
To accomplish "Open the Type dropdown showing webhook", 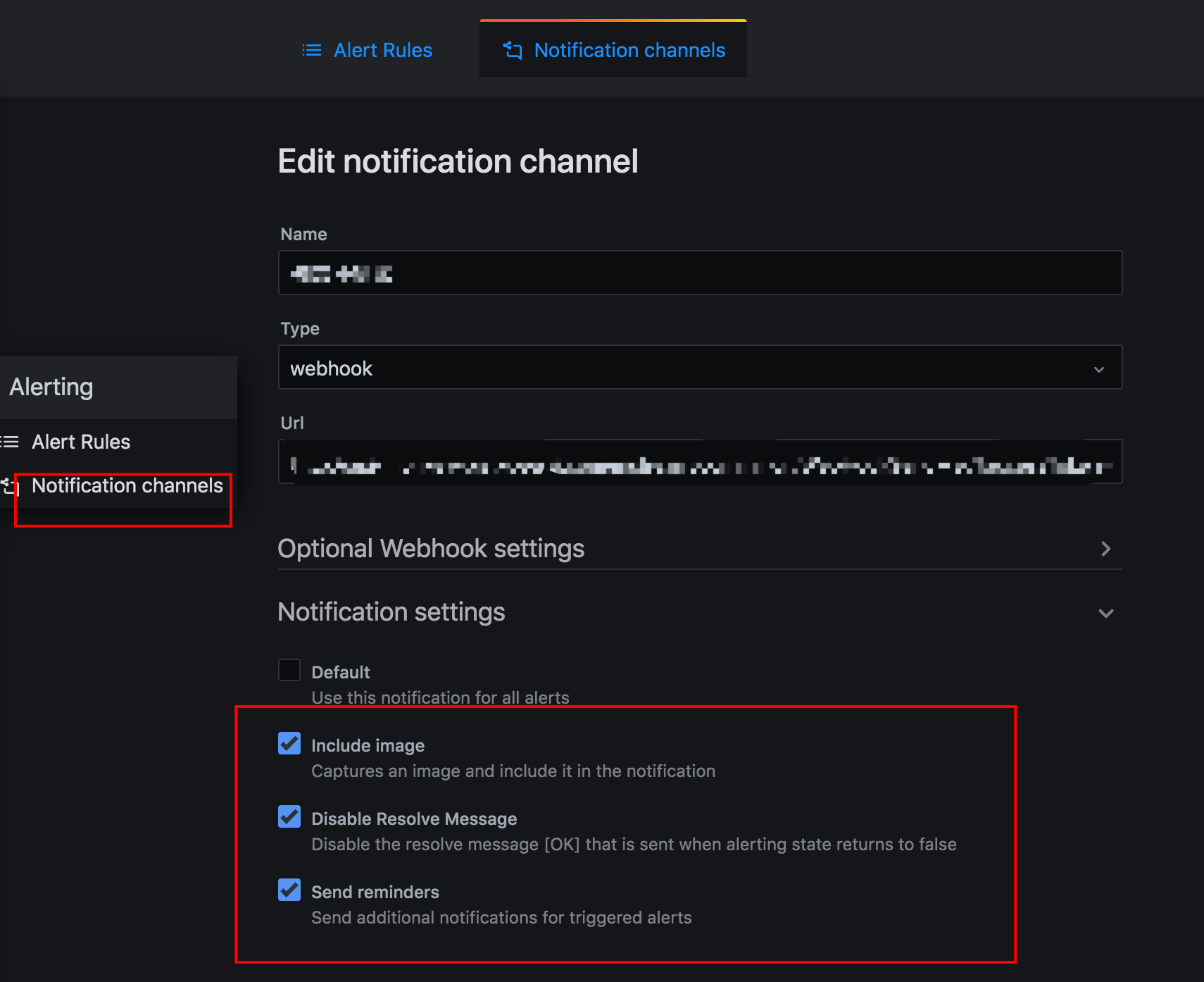I will point(700,367).
